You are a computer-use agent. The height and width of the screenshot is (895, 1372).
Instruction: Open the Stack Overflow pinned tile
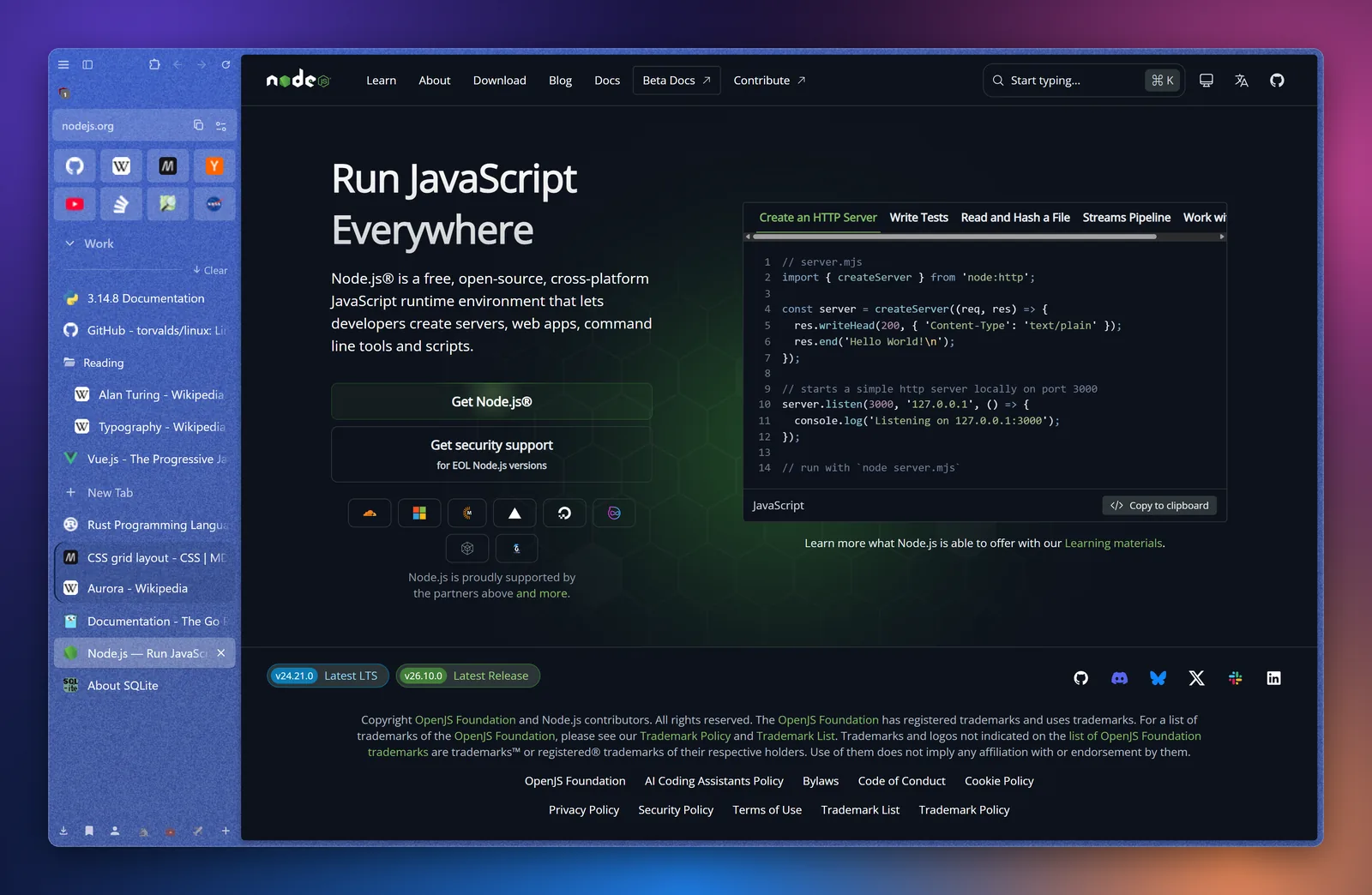click(x=121, y=204)
